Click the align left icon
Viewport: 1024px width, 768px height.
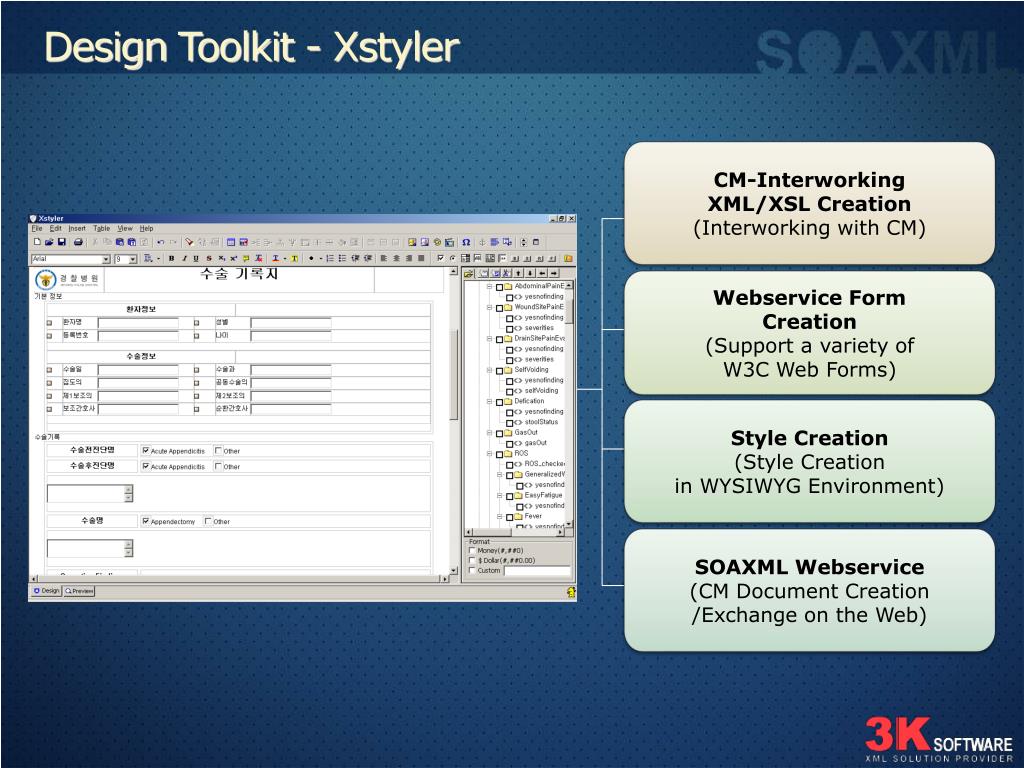coord(383,258)
